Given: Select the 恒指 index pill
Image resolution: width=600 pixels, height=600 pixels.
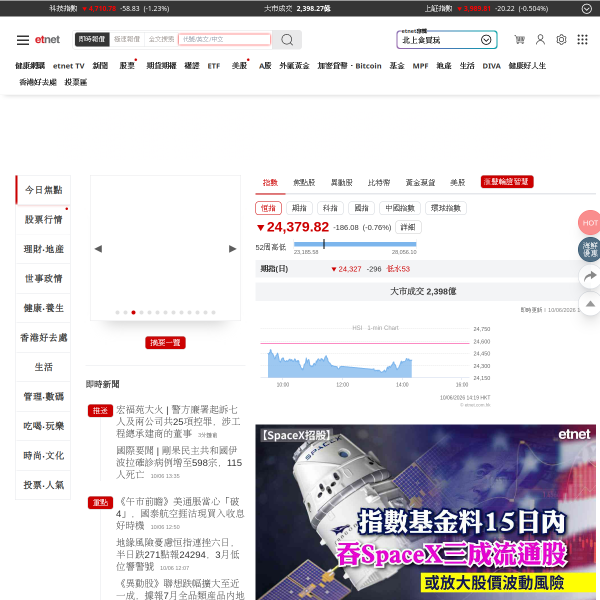Looking at the screenshot, I should [268, 208].
